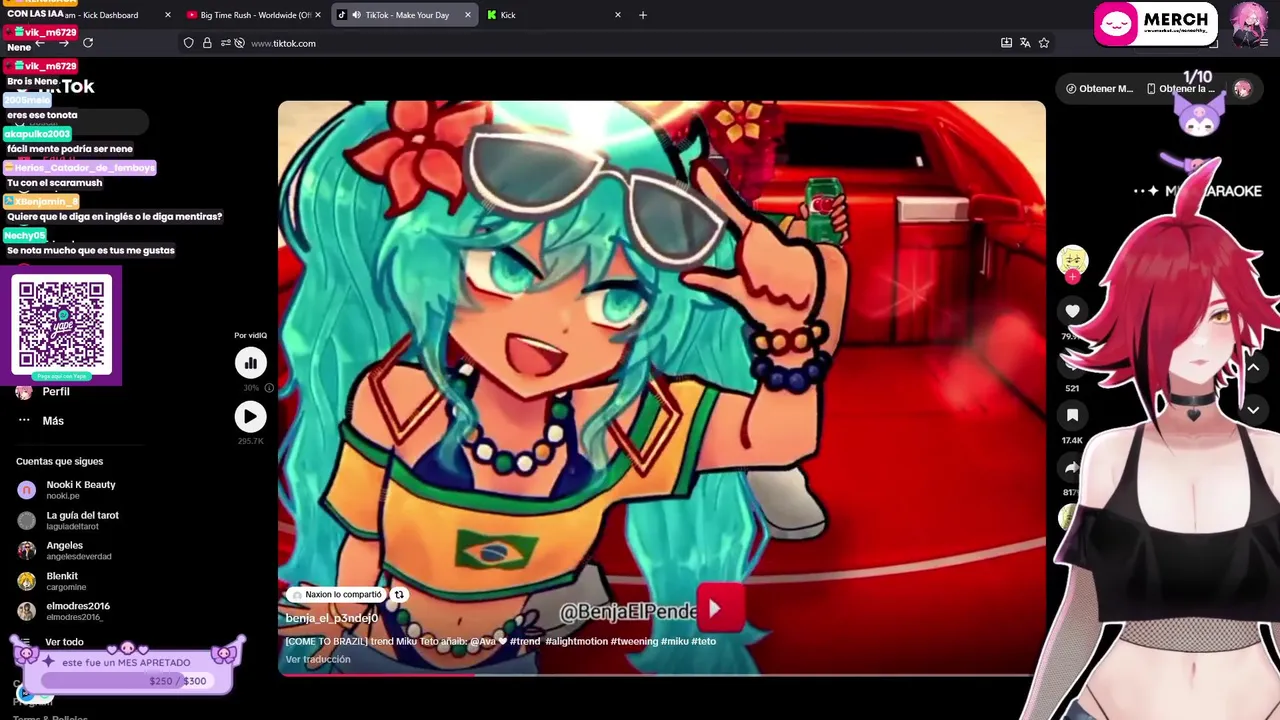Reload the current page
1280x720 pixels.
(x=88, y=43)
